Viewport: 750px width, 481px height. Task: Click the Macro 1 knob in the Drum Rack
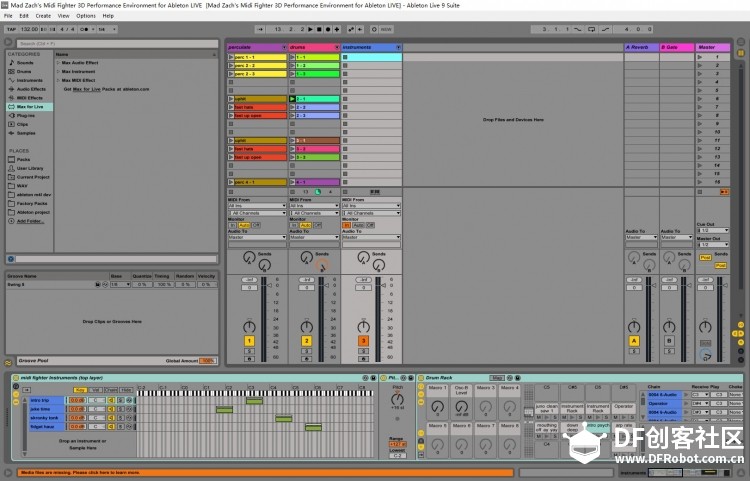click(x=438, y=407)
